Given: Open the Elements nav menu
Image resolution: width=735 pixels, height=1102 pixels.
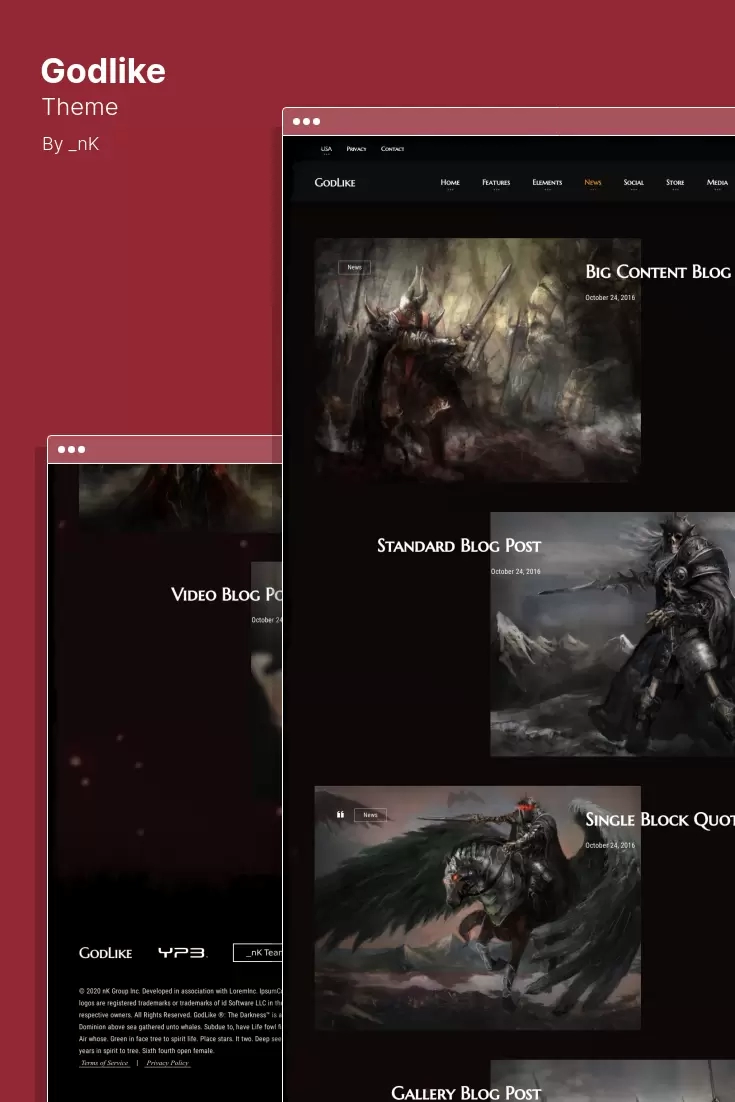Looking at the screenshot, I should [x=547, y=182].
